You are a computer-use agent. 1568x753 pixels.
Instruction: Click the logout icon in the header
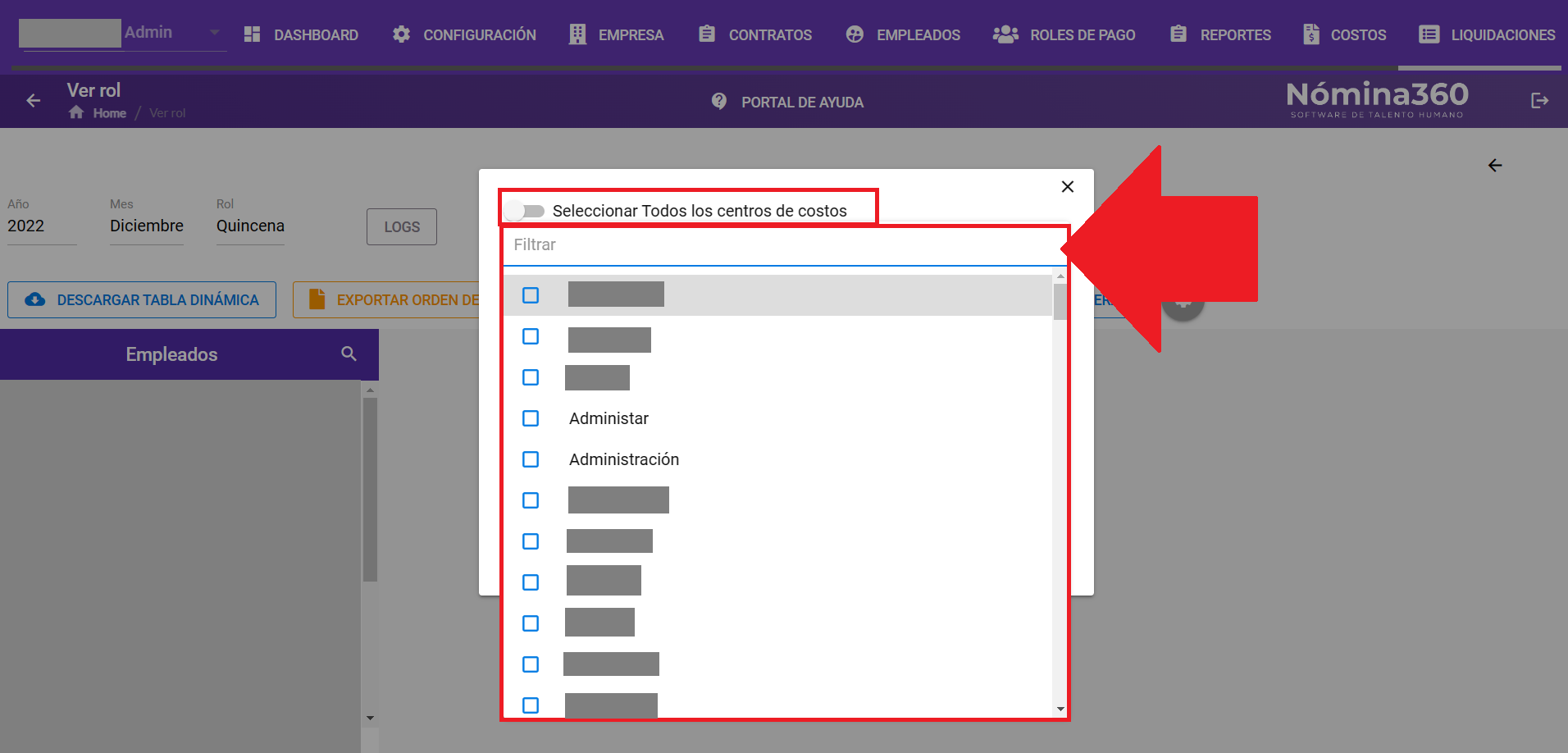pyautogui.click(x=1539, y=101)
